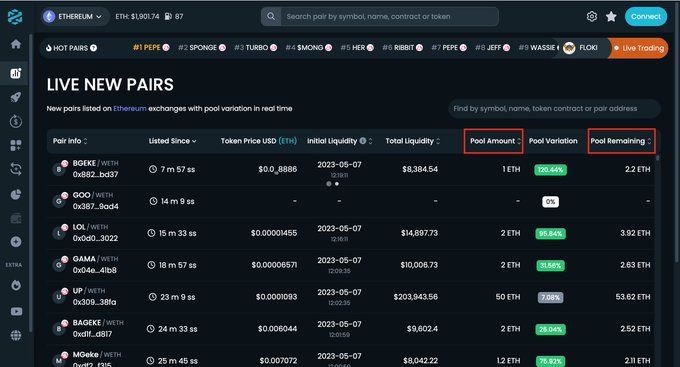This screenshot has width=680, height=367.
Task: Click the globe icon in sidebar
Action: tap(16, 335)
